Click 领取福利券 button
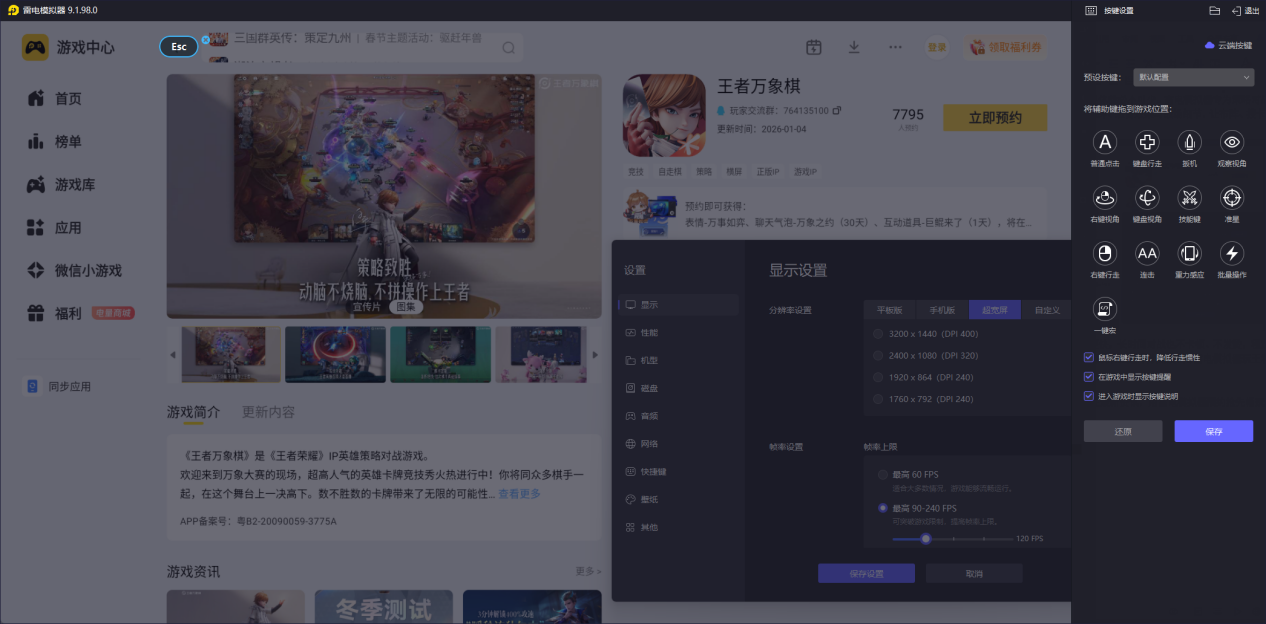Viewport: 1266px width, 624px height. coord(1005,47)
